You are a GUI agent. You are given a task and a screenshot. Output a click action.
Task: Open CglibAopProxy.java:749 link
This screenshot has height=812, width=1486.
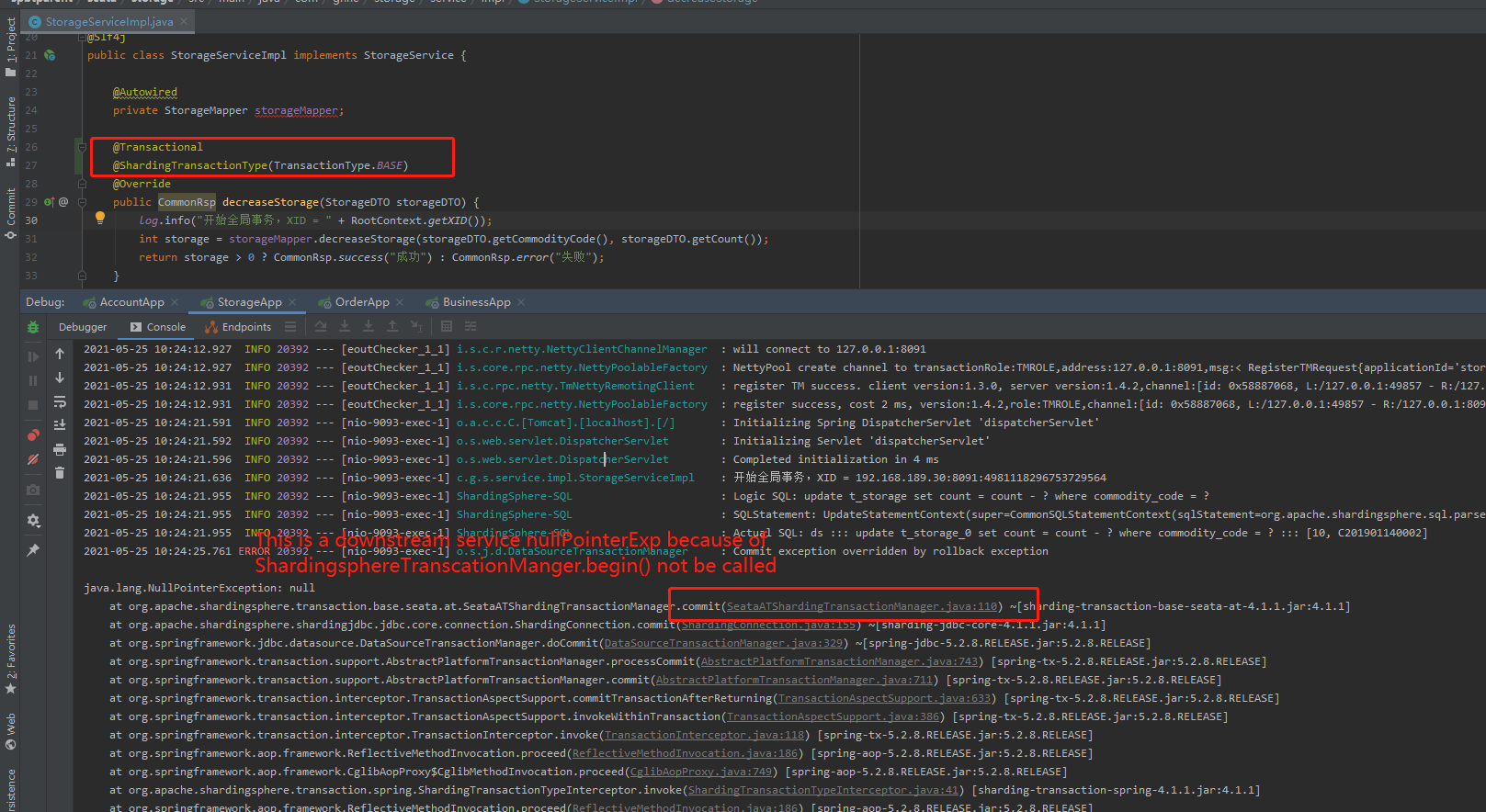[700, 772]
